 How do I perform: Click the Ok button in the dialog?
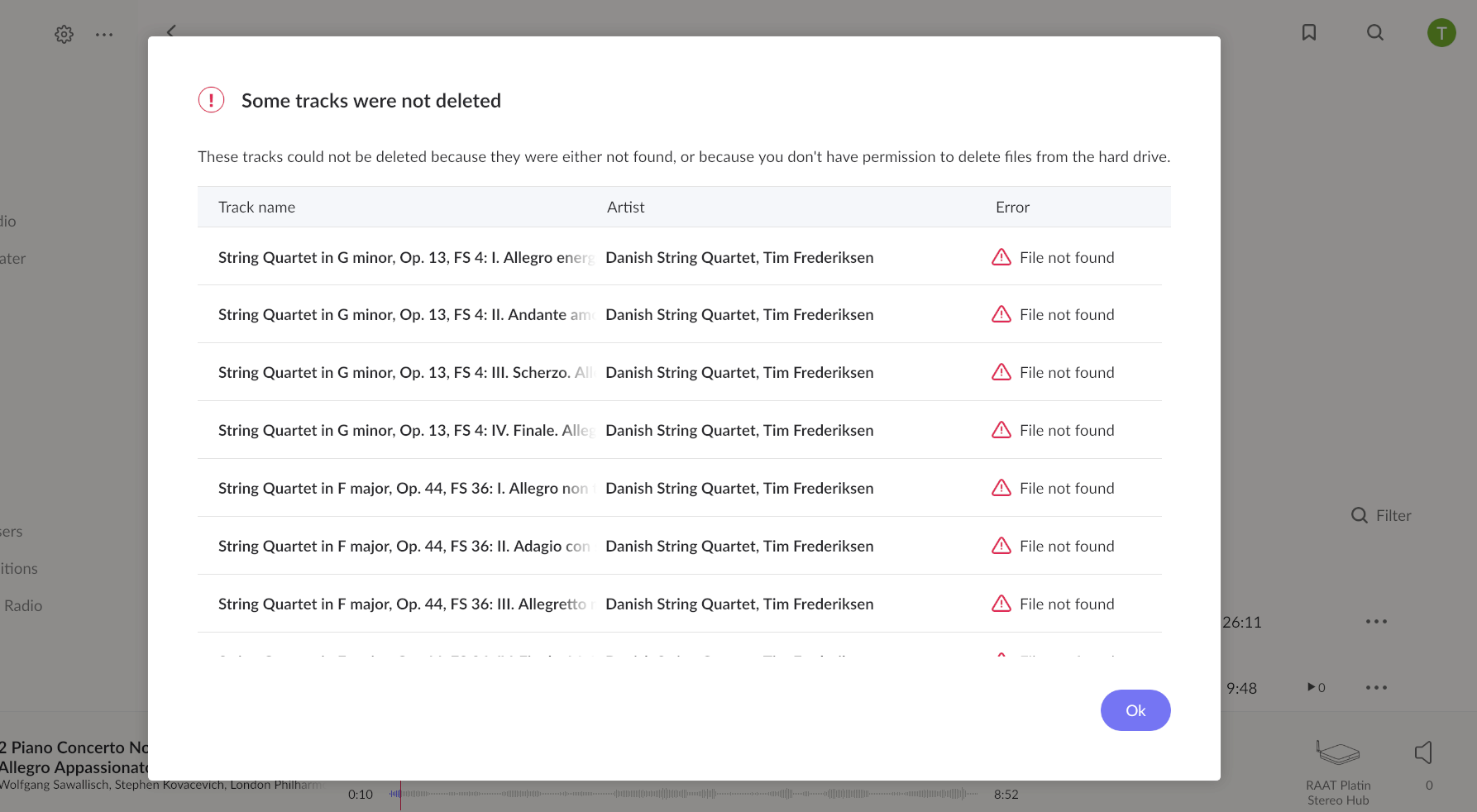coord(1135,710)
